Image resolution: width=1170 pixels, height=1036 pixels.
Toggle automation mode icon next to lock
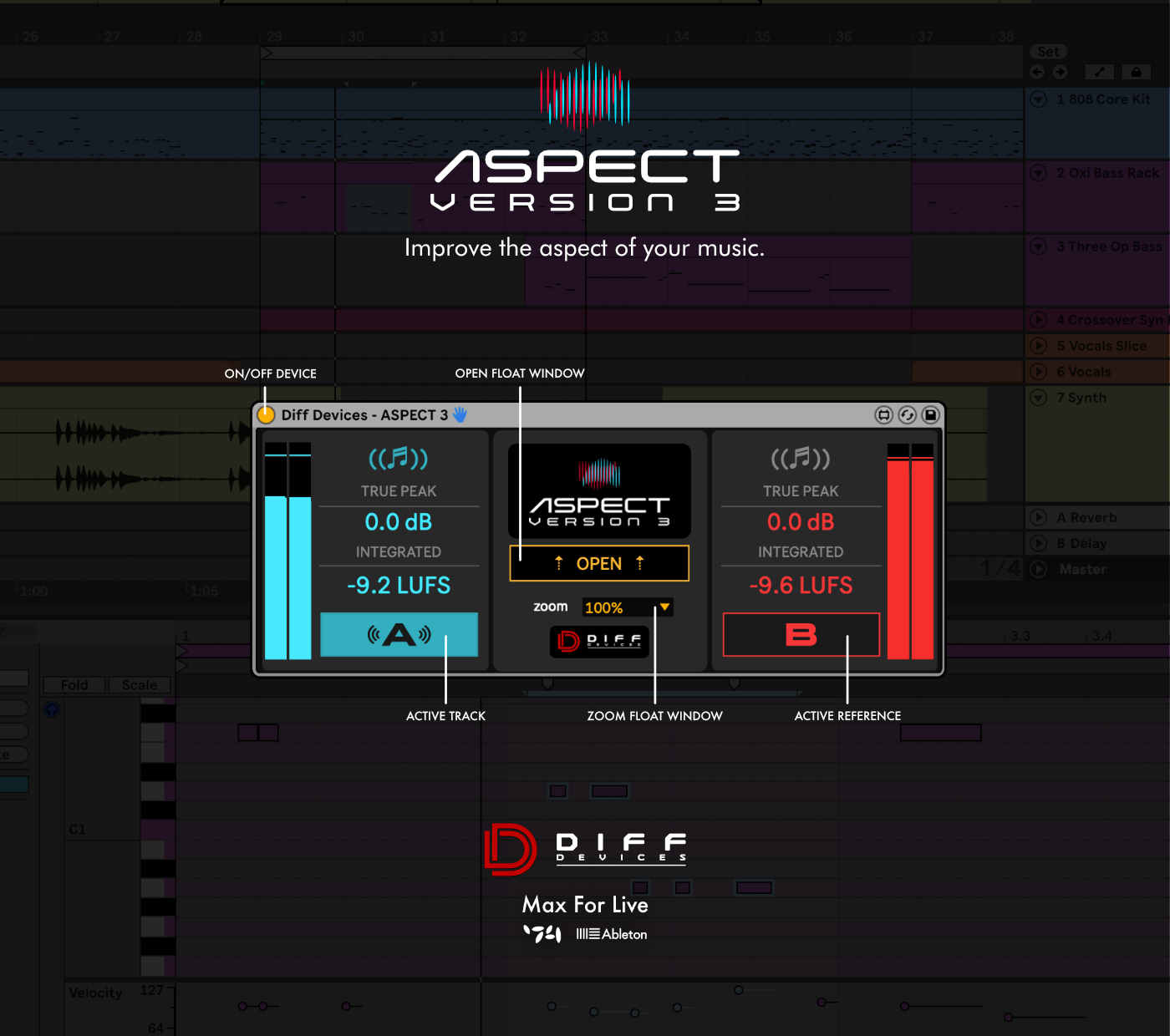[x=1099, y=72]
